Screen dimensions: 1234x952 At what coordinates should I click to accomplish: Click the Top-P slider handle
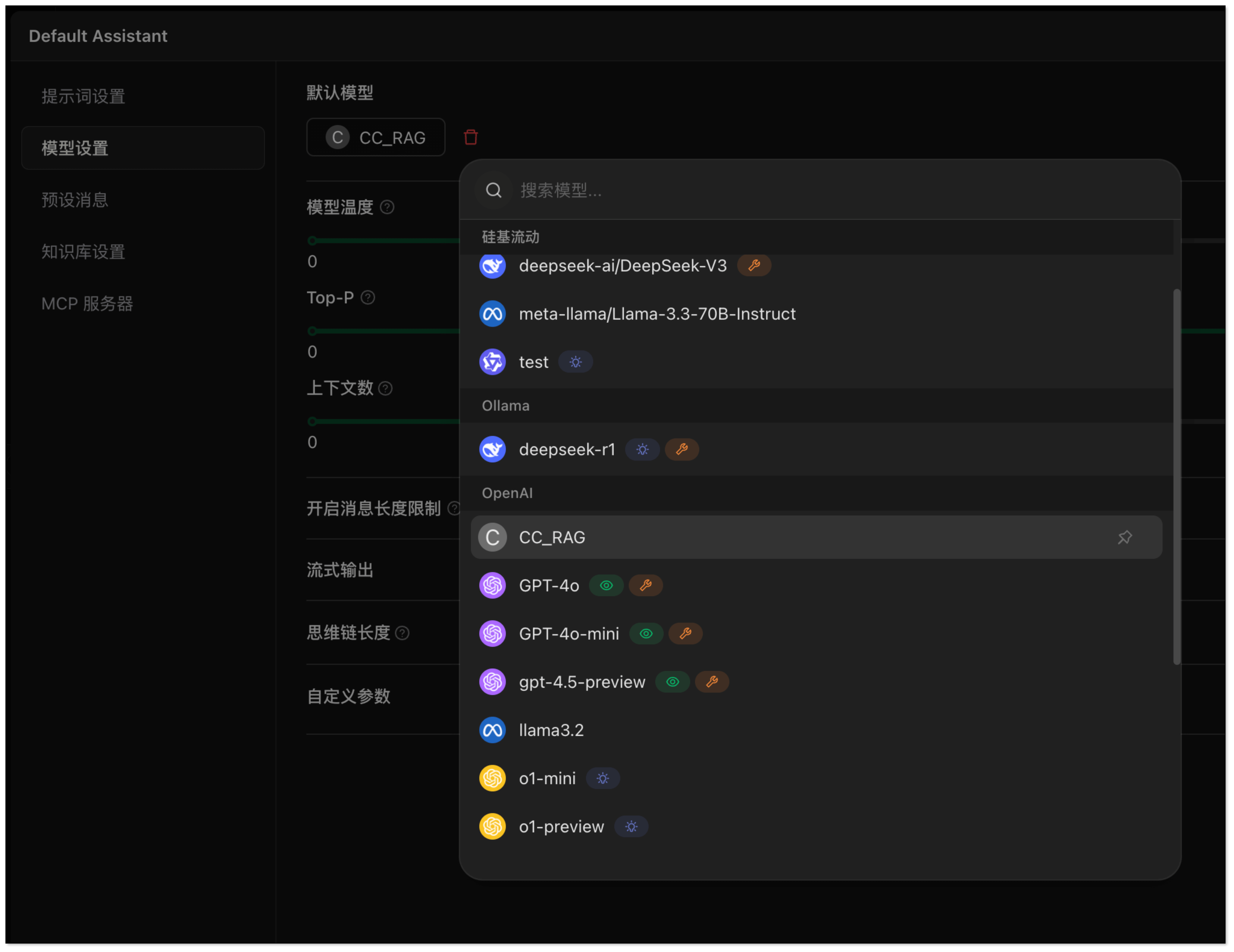[312, 331]
